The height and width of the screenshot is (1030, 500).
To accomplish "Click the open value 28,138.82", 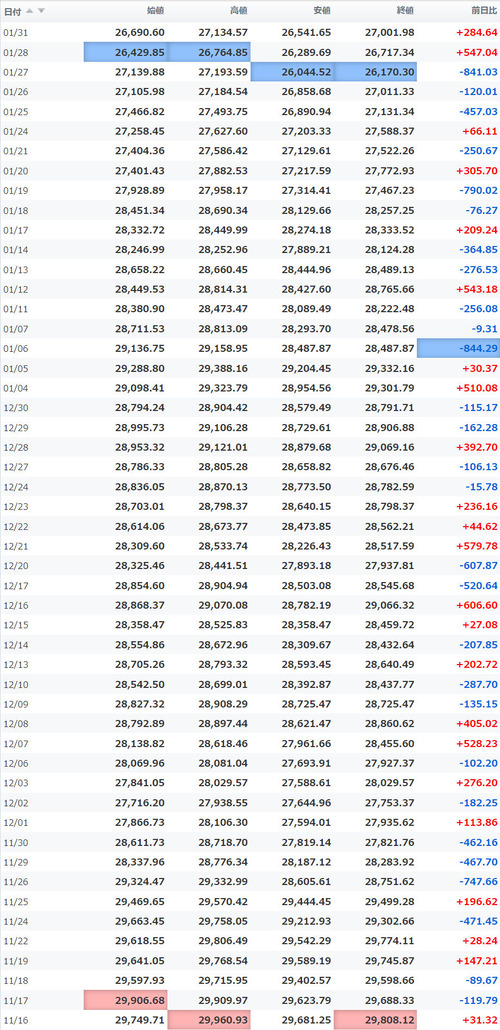I will (140, 744).
